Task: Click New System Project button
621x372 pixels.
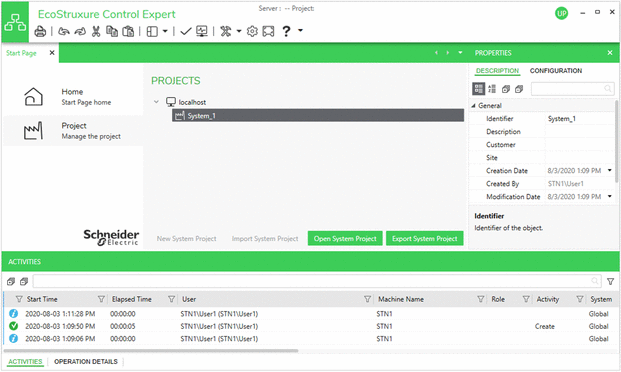Action: 187,238
